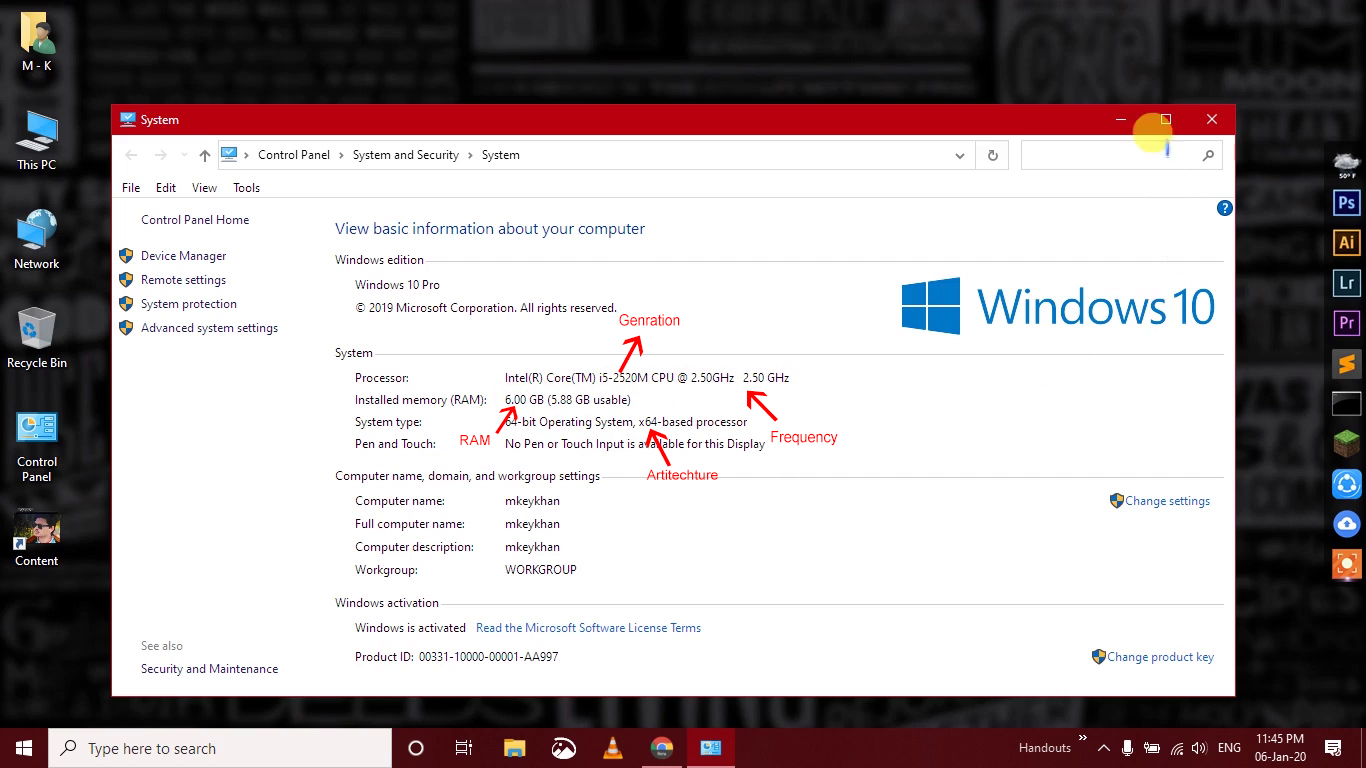Open VLC media player from the taskbar
This screenshot has width=1366, height=768.
tap(612, 748)
